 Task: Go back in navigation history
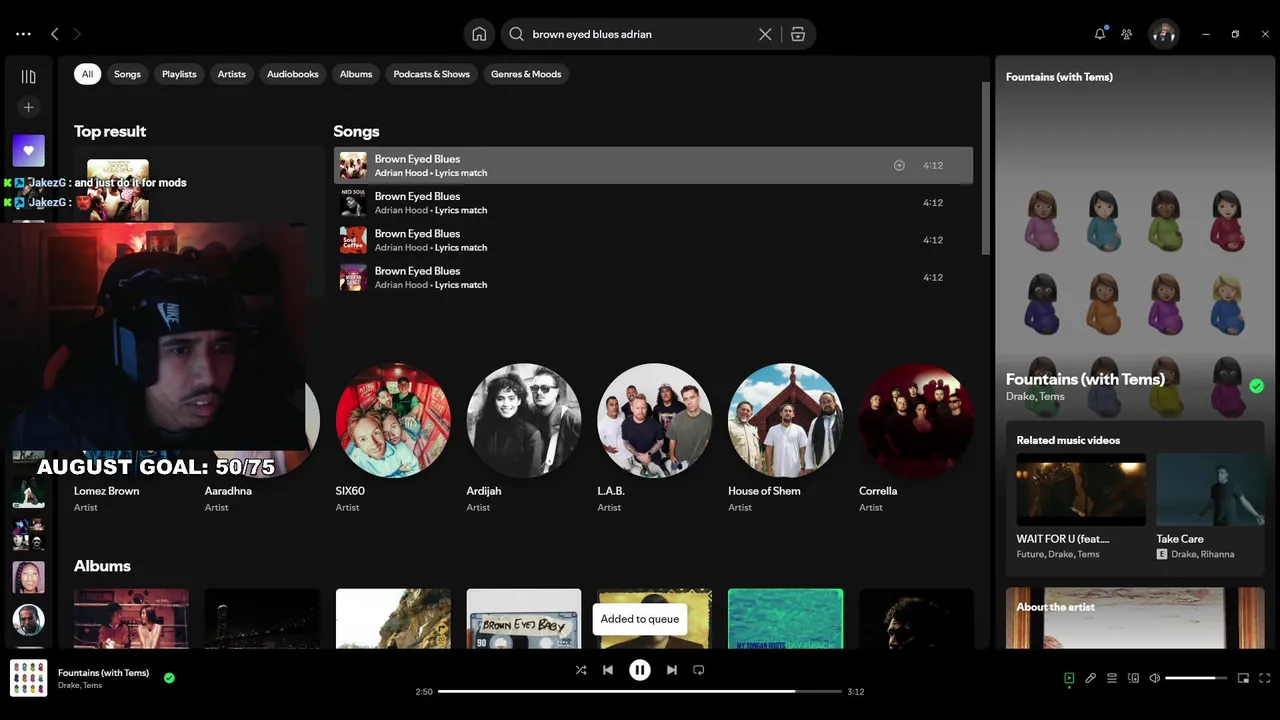coord(55,34)
